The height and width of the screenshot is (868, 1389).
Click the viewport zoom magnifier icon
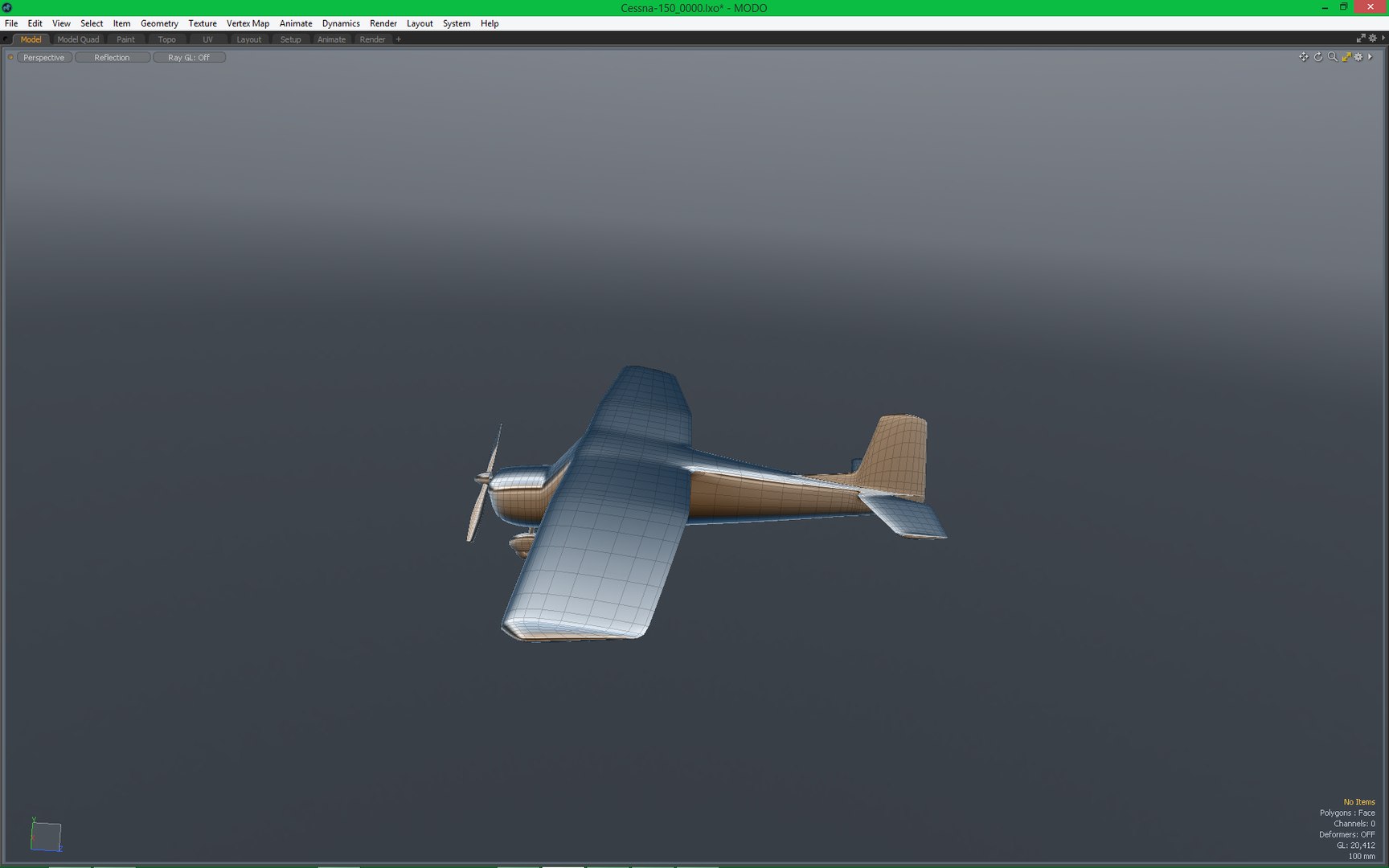(1332, 57)
